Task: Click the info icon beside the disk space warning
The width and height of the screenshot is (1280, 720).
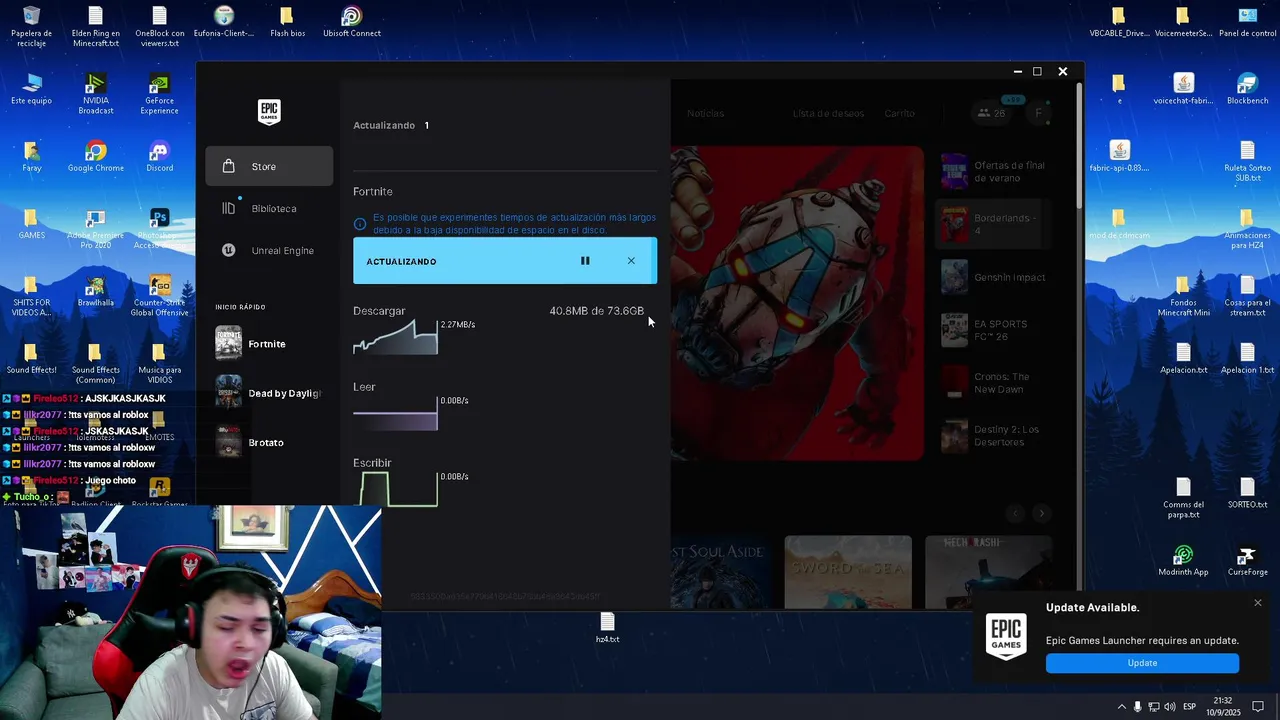Action: coord(360,224)
